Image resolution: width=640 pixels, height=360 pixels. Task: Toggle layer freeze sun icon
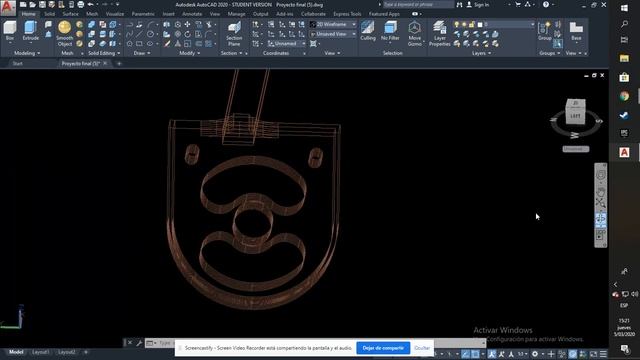tap(464, 24)
